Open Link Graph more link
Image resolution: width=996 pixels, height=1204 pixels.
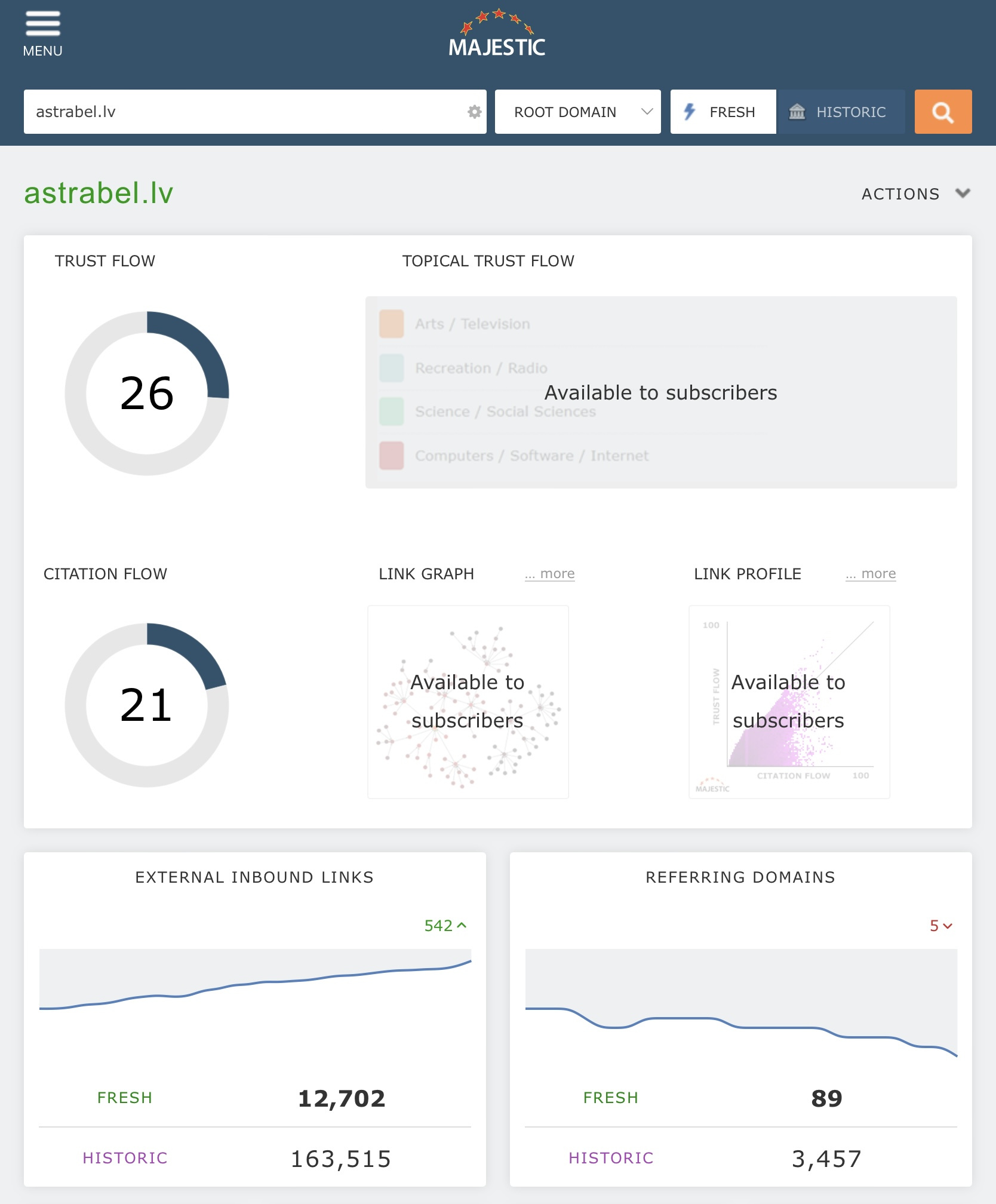point(549,574)
